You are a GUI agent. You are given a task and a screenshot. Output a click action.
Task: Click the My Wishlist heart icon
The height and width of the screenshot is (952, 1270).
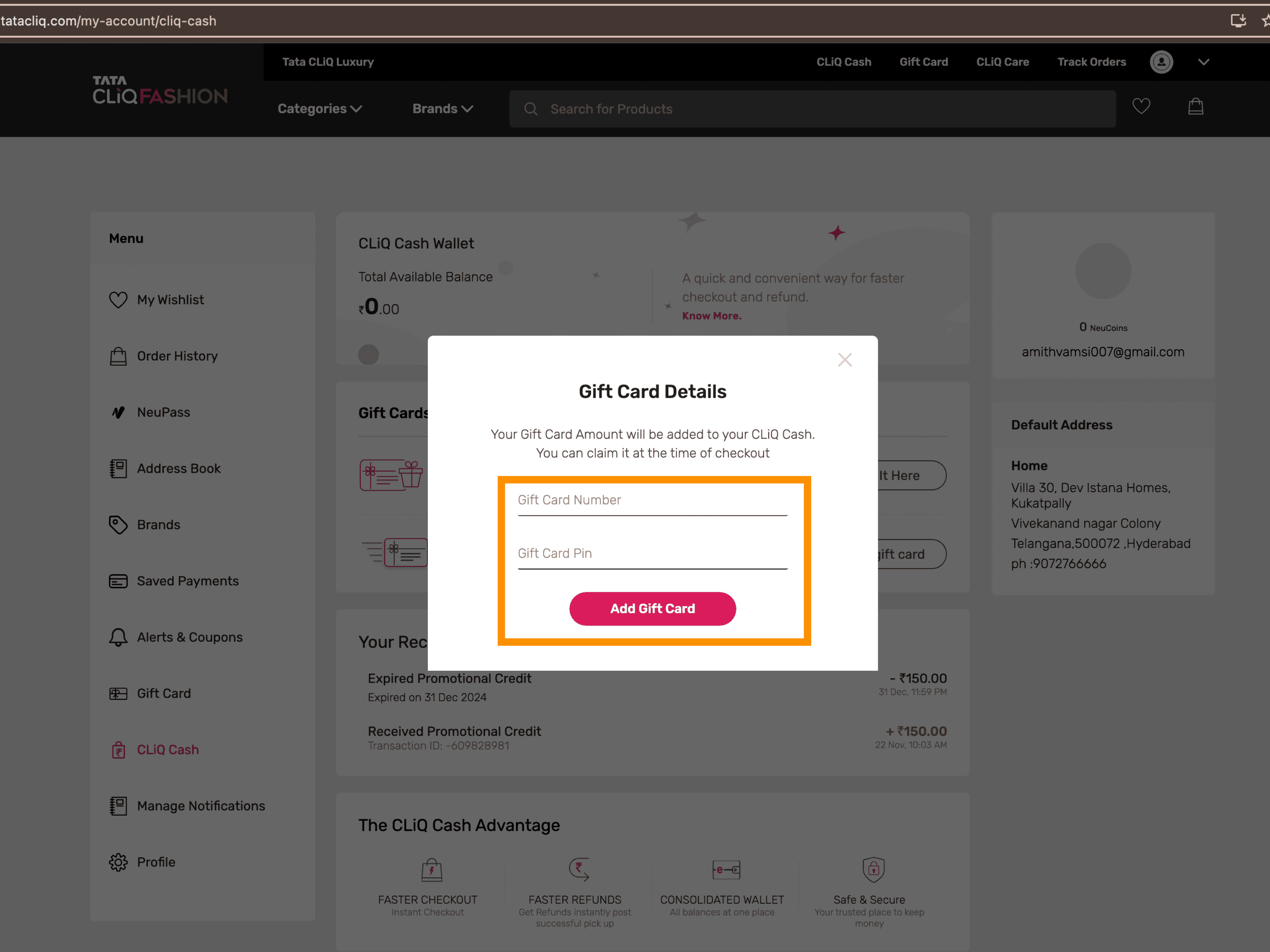(x=118, y=299)
